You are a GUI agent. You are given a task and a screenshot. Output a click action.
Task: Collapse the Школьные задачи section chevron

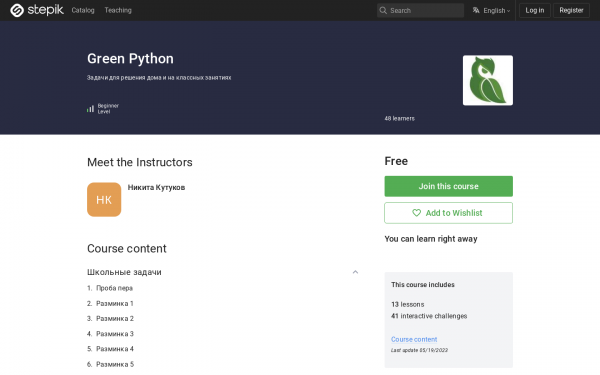[x=355, y=272]
